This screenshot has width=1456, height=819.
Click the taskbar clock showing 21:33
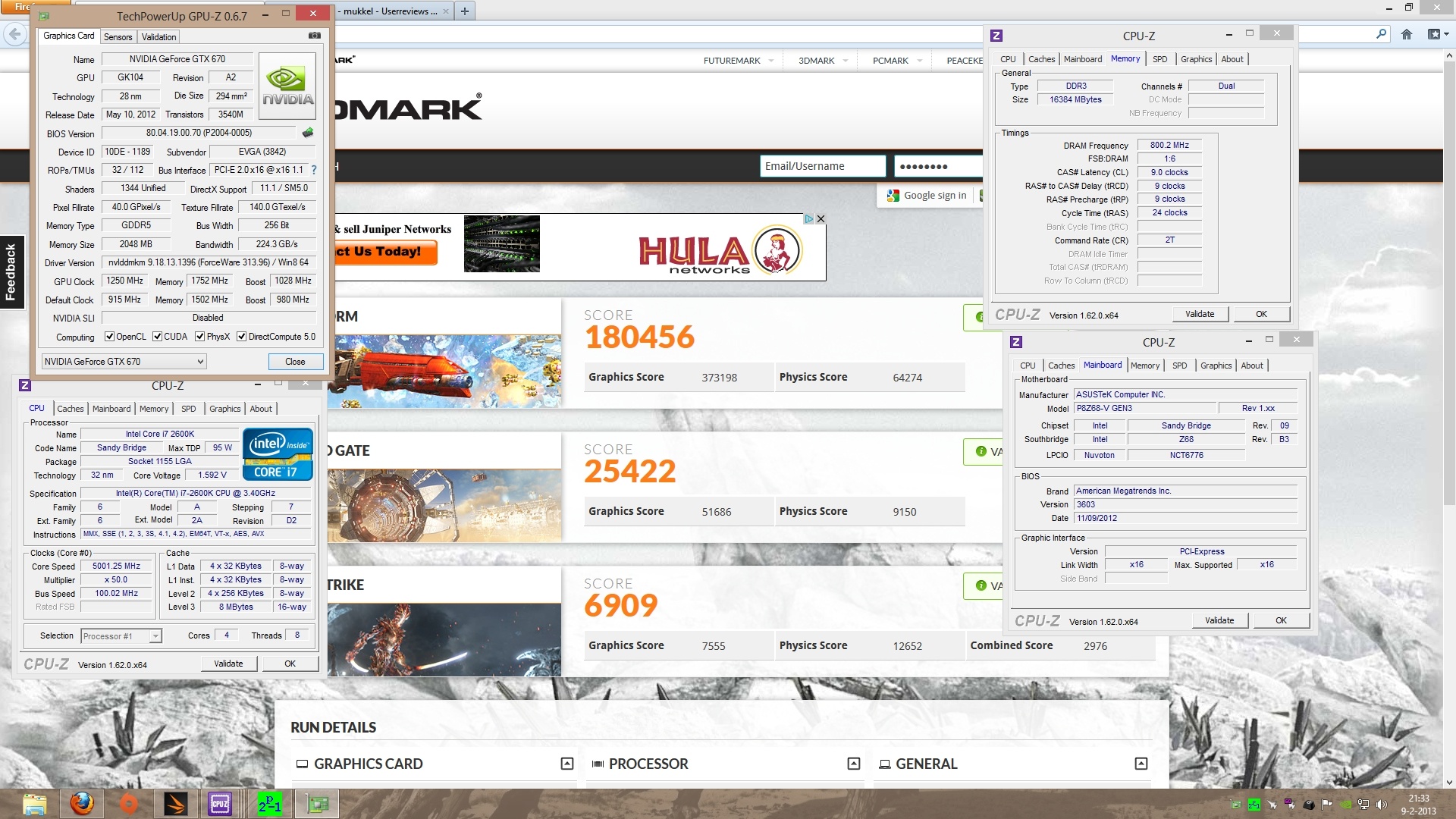[x=1418, y=805]
